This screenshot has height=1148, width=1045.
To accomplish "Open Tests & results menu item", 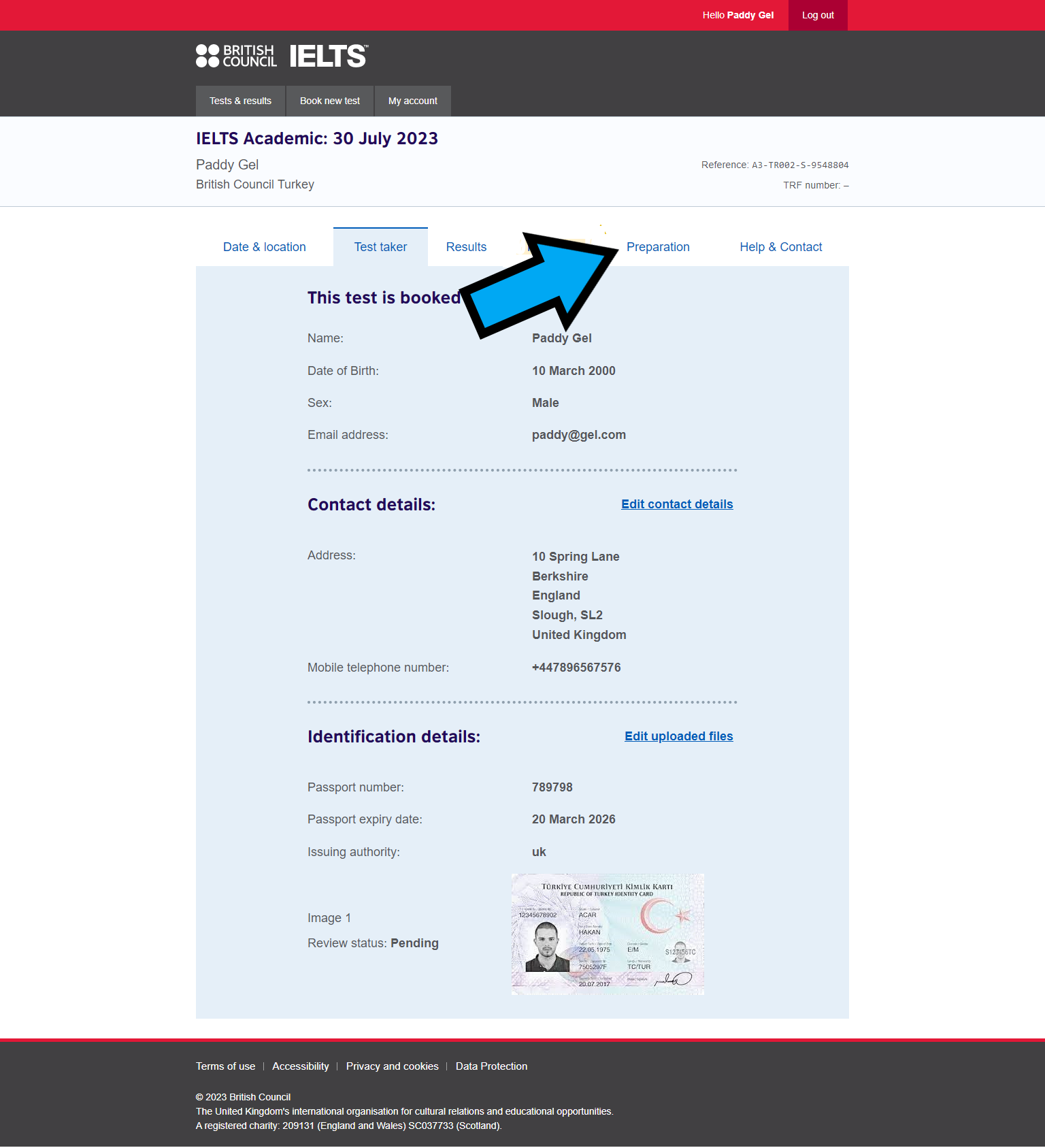I will (x=240, y=101).
